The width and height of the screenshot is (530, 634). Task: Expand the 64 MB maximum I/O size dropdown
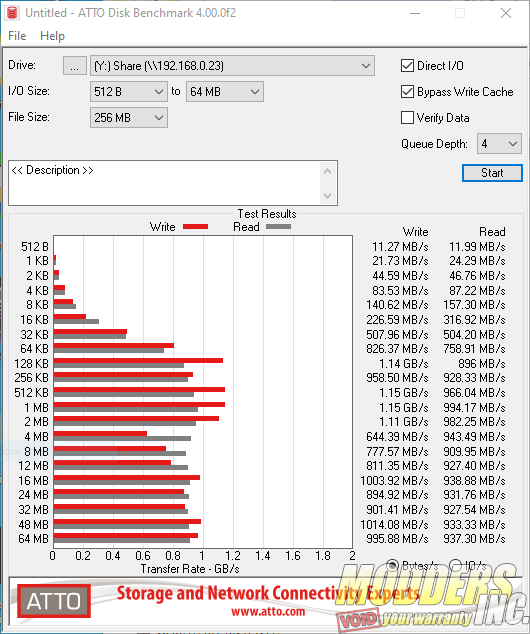click(224, 92)
